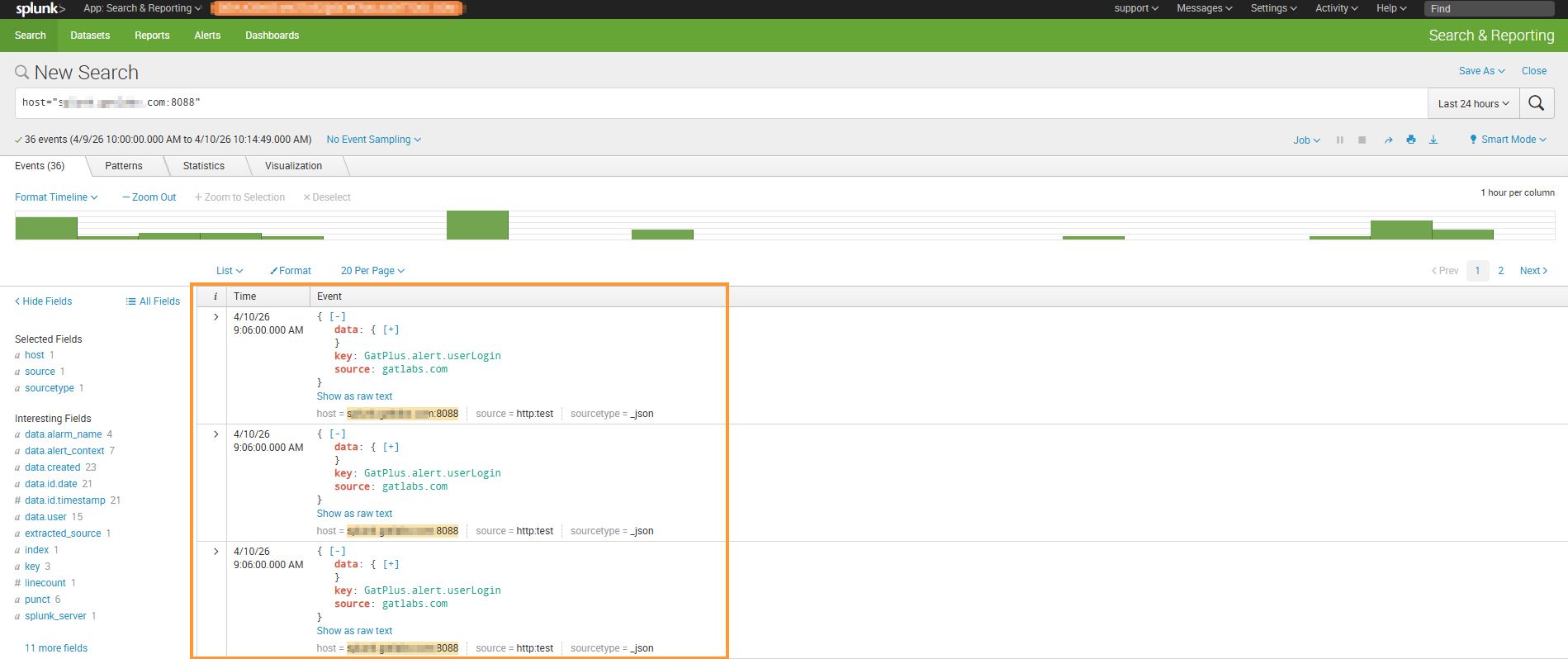This screenshot has height=659, width=1568.
Task: Open the 11 more fields link
Action: pos(56,648)
